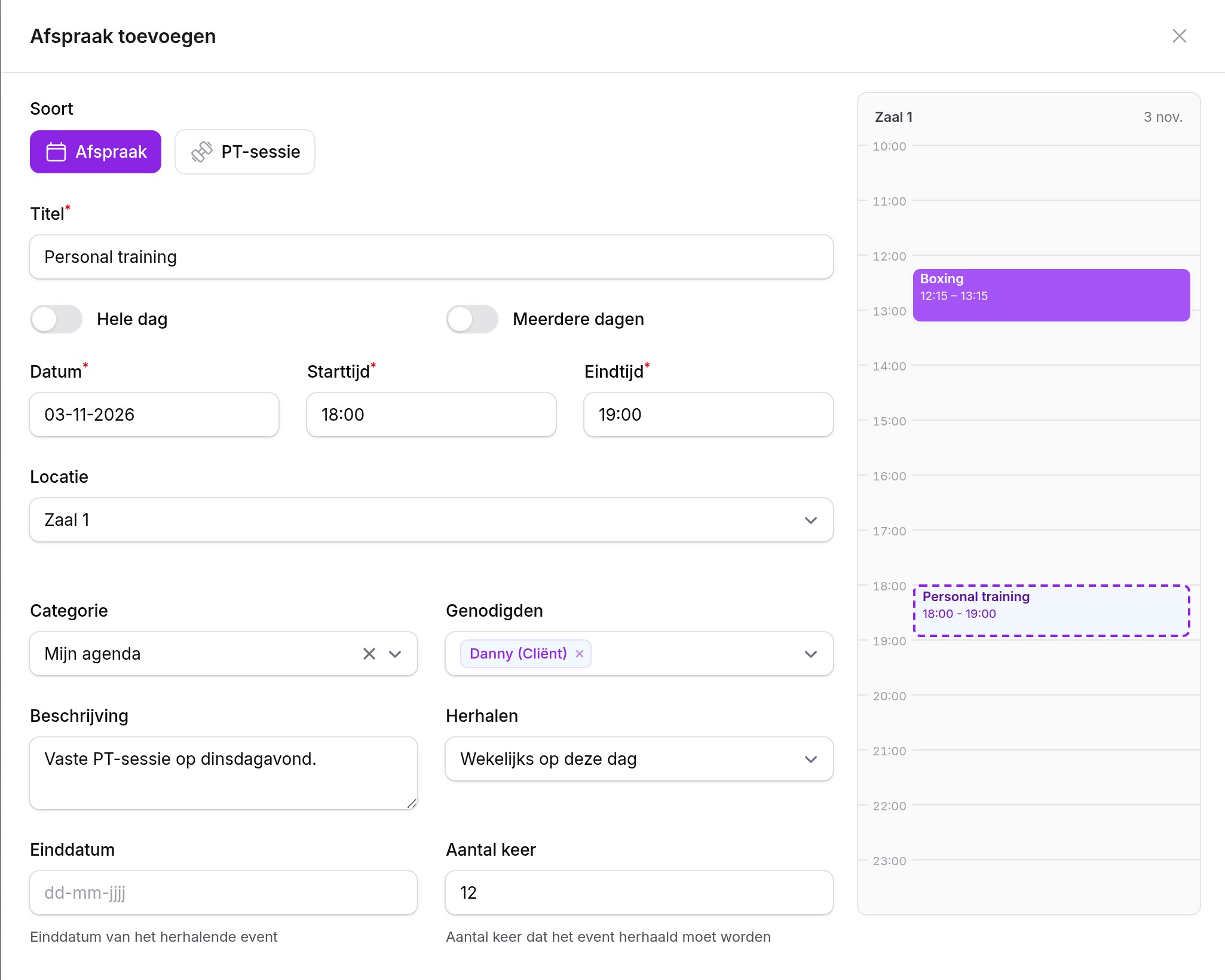Select the Afspraak type button

point(96,152)
